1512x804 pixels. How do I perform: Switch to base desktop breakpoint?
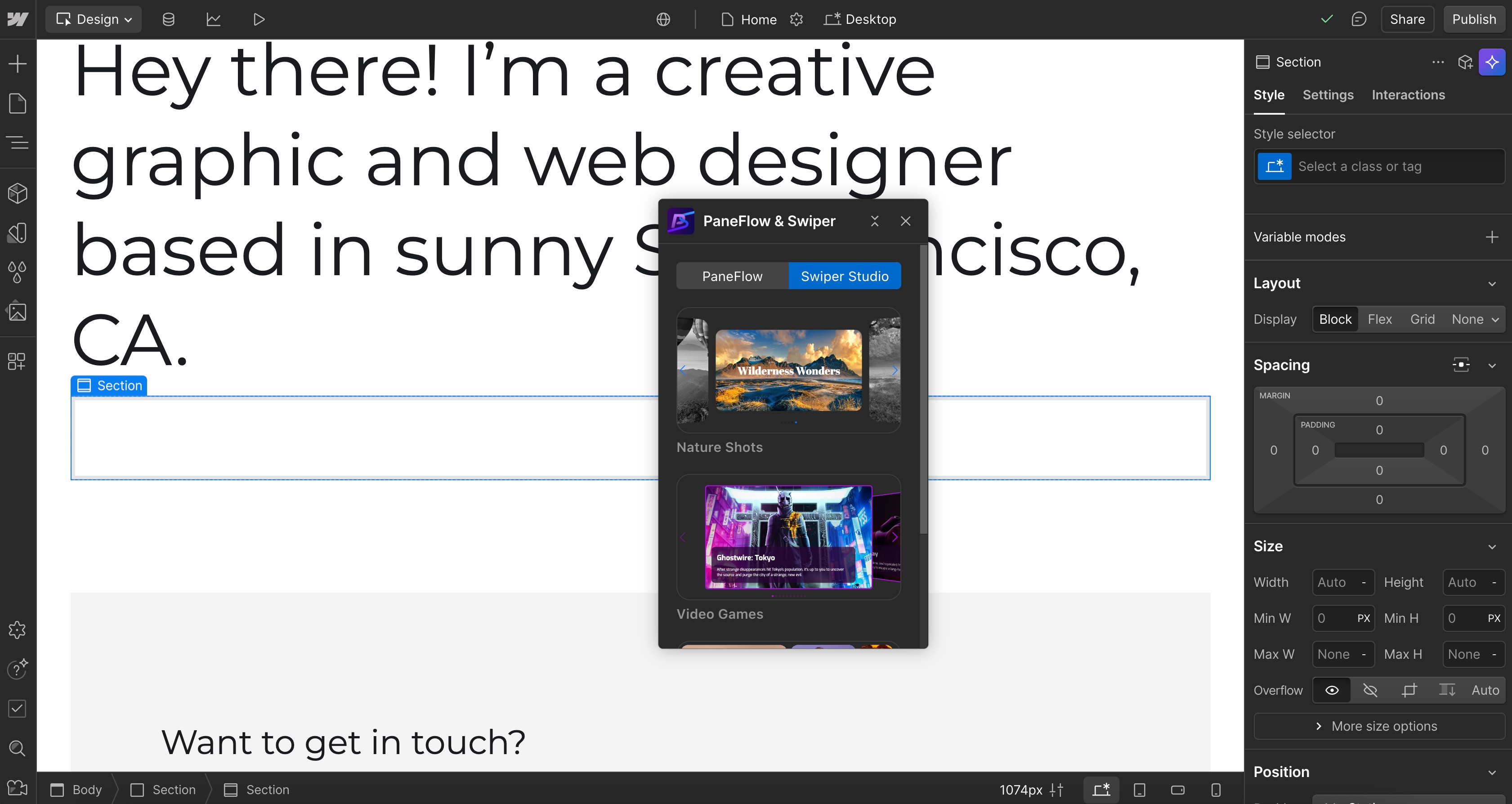point(1101,789)
